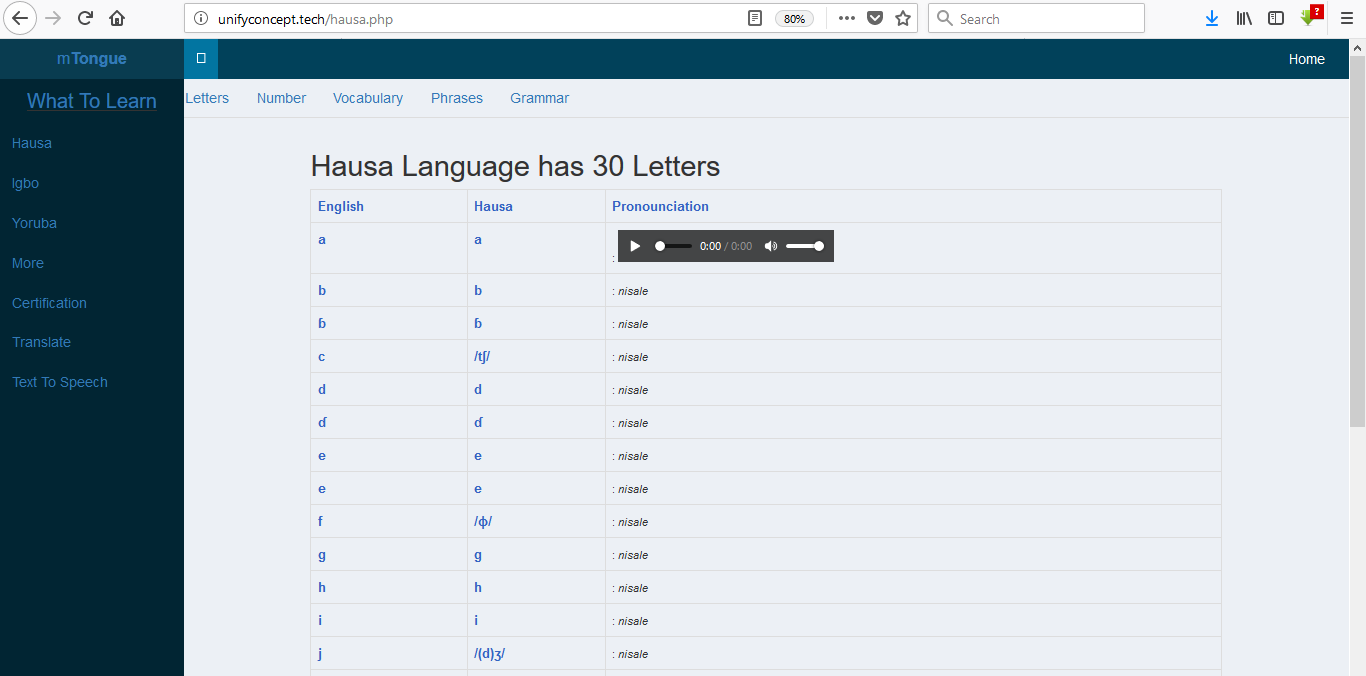Save page to Pocket icon
The image size is (1366, 676).
[875, 18]
